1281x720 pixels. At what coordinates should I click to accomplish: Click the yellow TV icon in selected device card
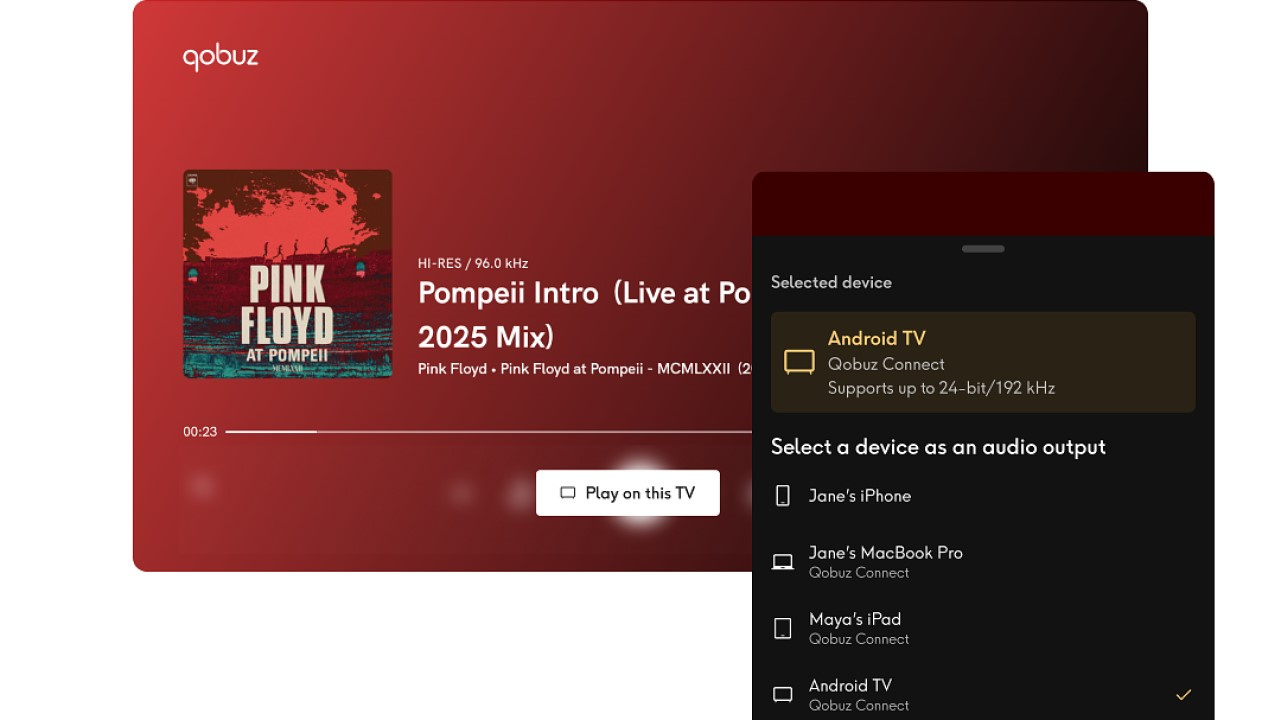click(x=799, y=362)
